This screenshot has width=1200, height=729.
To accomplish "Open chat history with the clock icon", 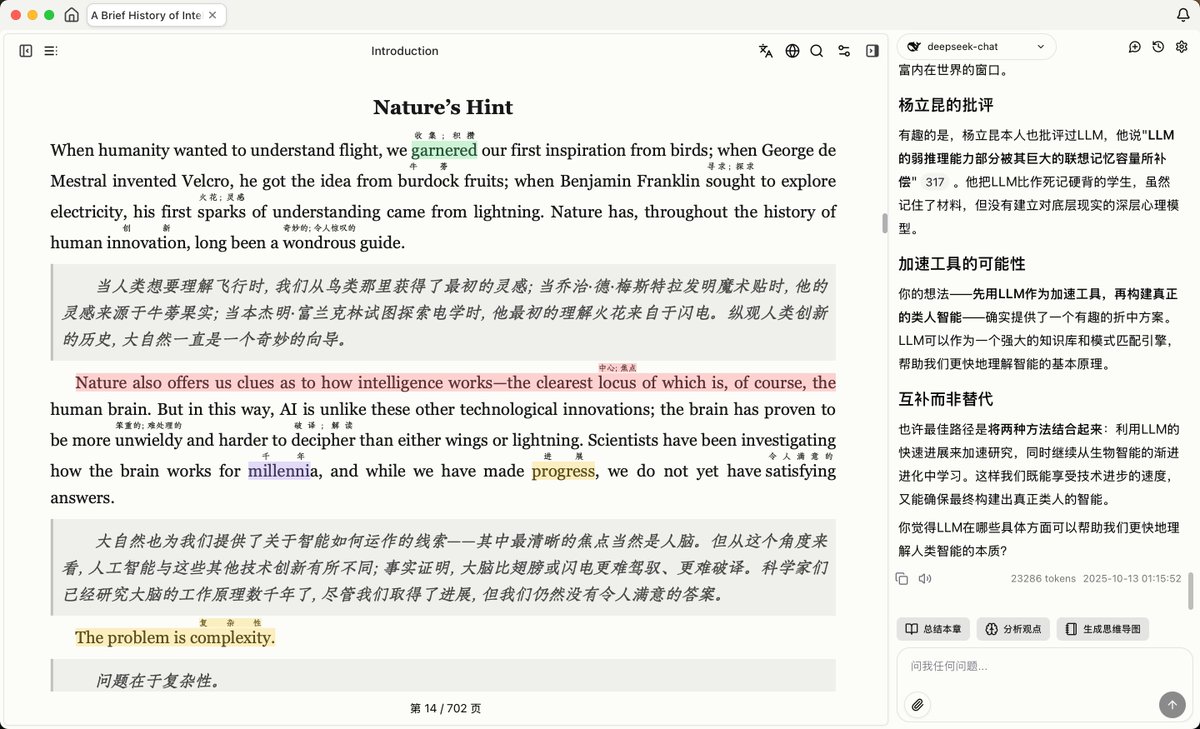I will click(1159, 47).
